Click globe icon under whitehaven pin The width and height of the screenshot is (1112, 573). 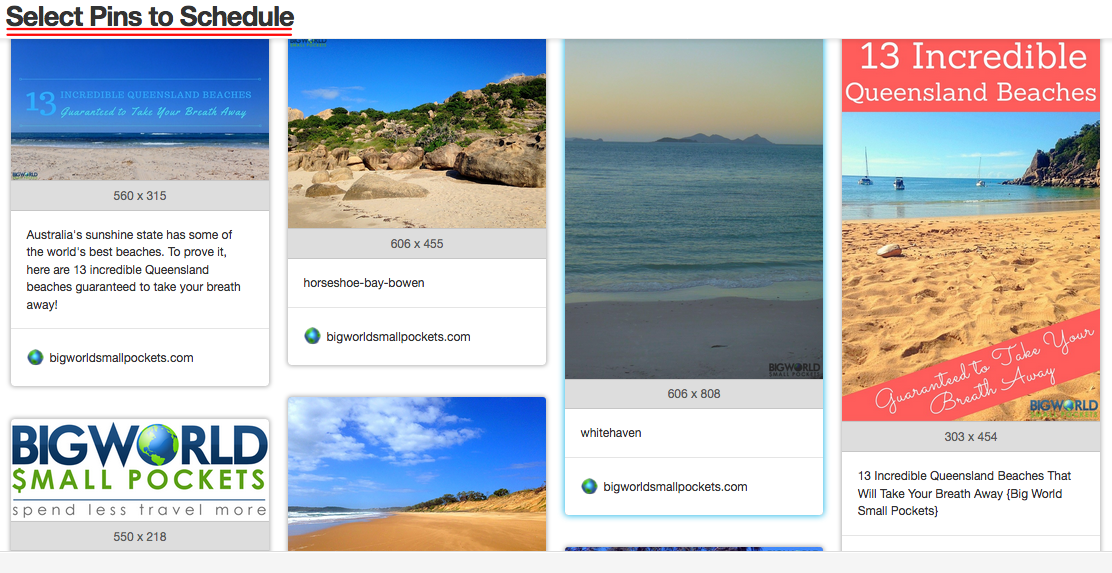(x=589, y=486)
